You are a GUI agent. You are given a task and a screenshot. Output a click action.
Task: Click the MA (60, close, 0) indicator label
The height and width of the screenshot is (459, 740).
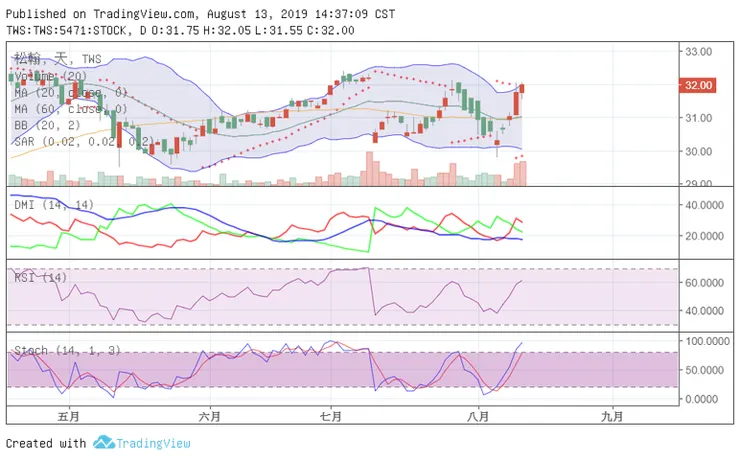(x=71, y=109)
